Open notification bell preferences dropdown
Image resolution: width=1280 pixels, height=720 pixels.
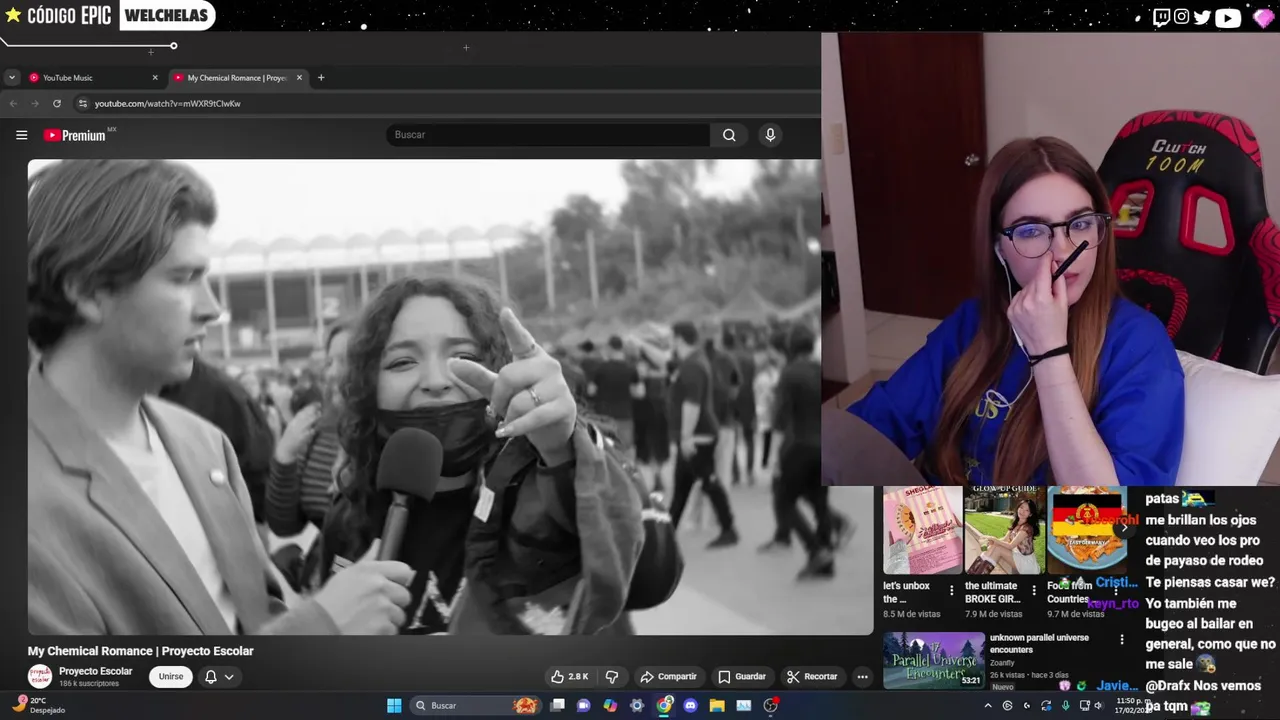pos(219,677)
